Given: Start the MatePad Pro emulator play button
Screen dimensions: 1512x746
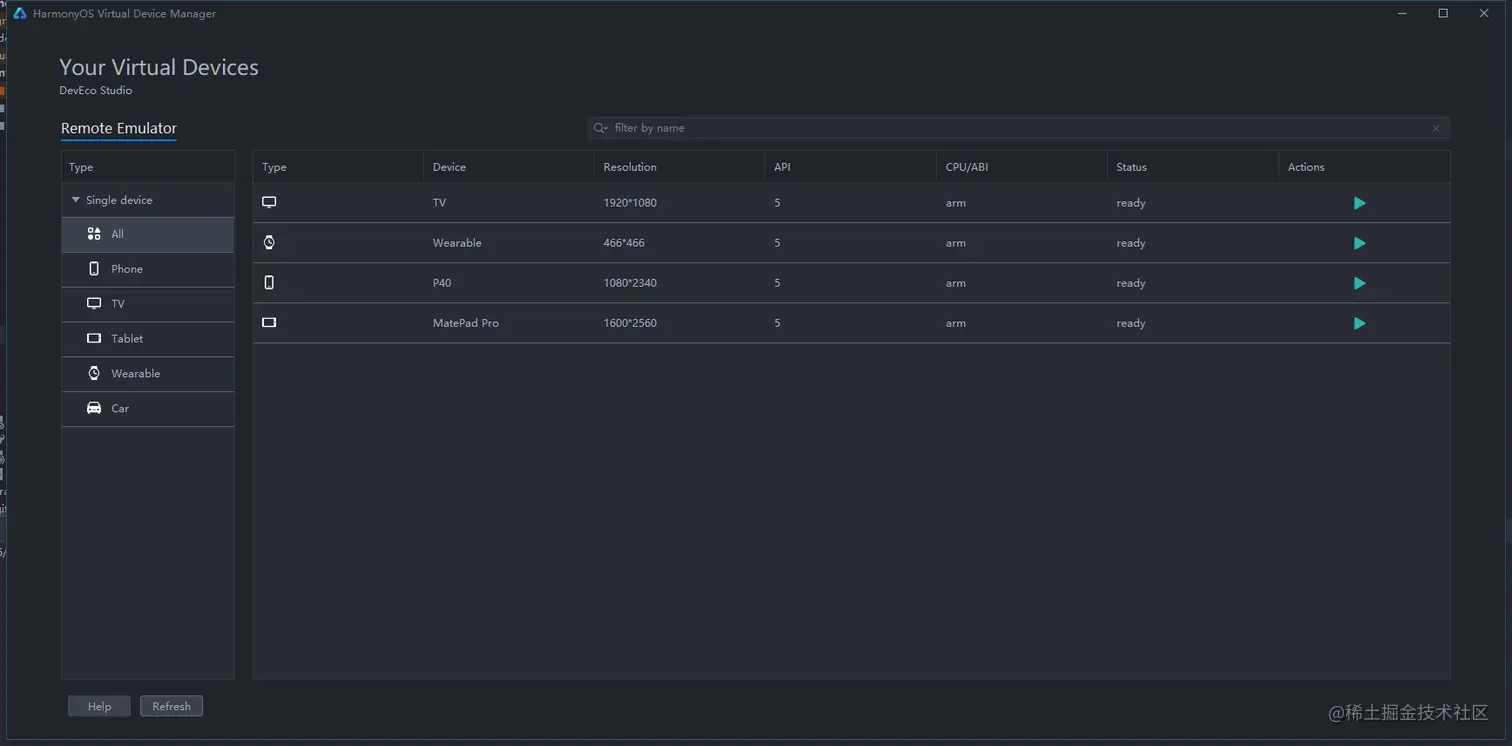Looking at the screenshot, I should pos(1359,323).
